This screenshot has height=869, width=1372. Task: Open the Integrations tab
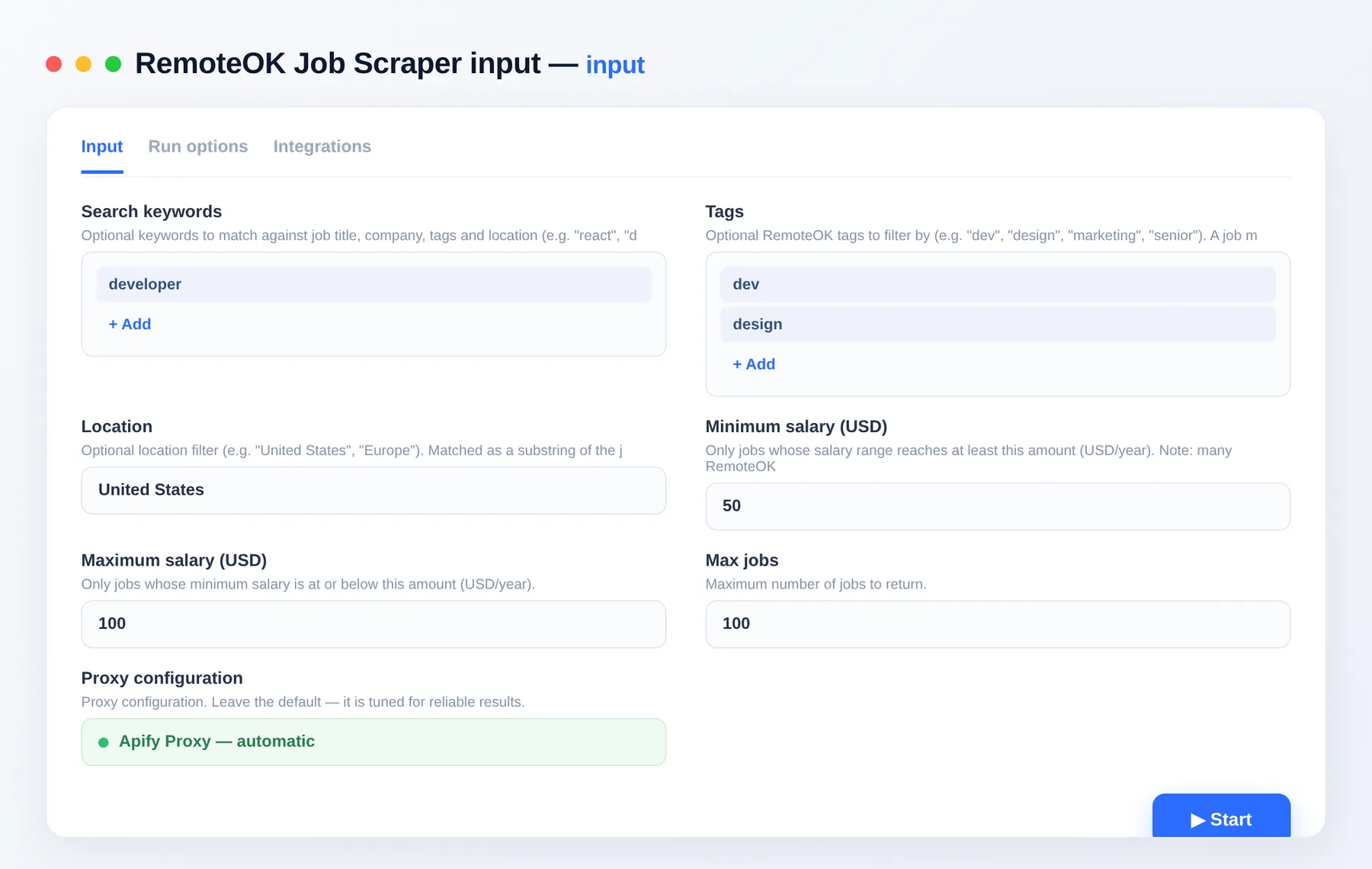pos(322,146)
